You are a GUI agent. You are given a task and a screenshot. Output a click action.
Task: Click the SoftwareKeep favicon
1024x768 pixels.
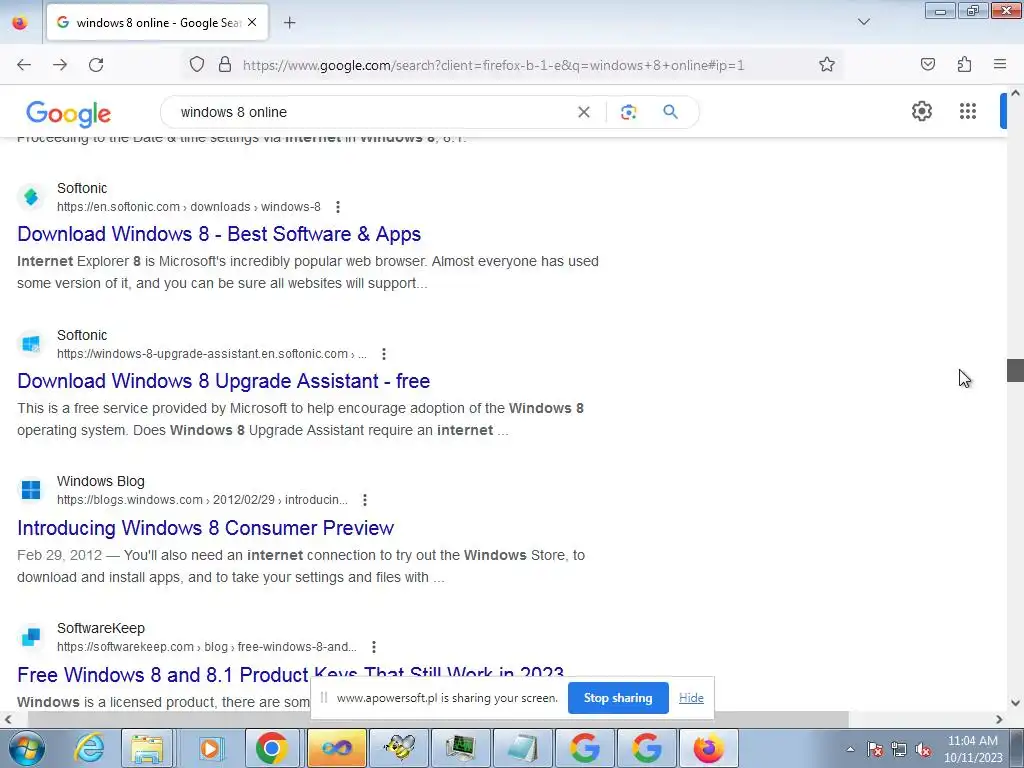[31, 637]
